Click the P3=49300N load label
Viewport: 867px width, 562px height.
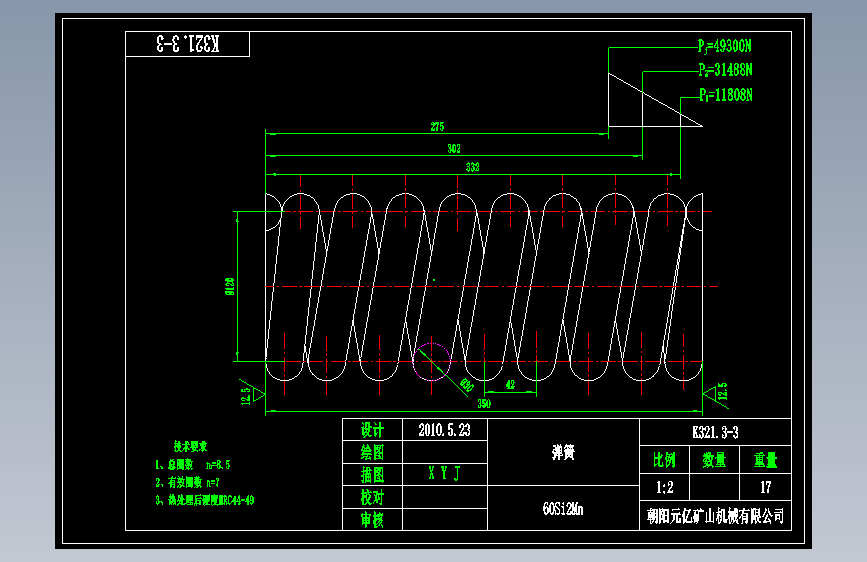(x=724, y=46)
